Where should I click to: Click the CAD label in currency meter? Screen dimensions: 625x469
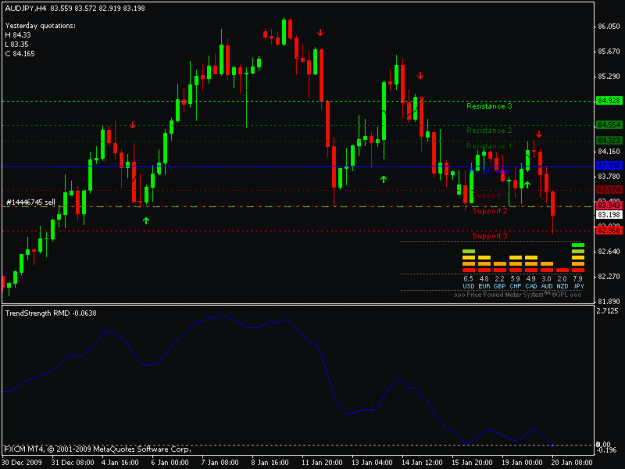(531, 286)
